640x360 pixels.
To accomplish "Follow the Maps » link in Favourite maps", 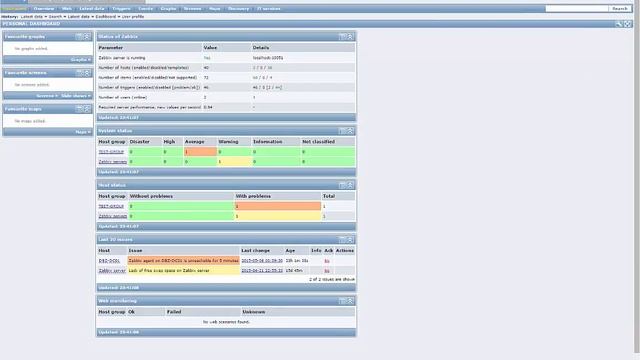I will pyautogui.click(x=83, y=132).
